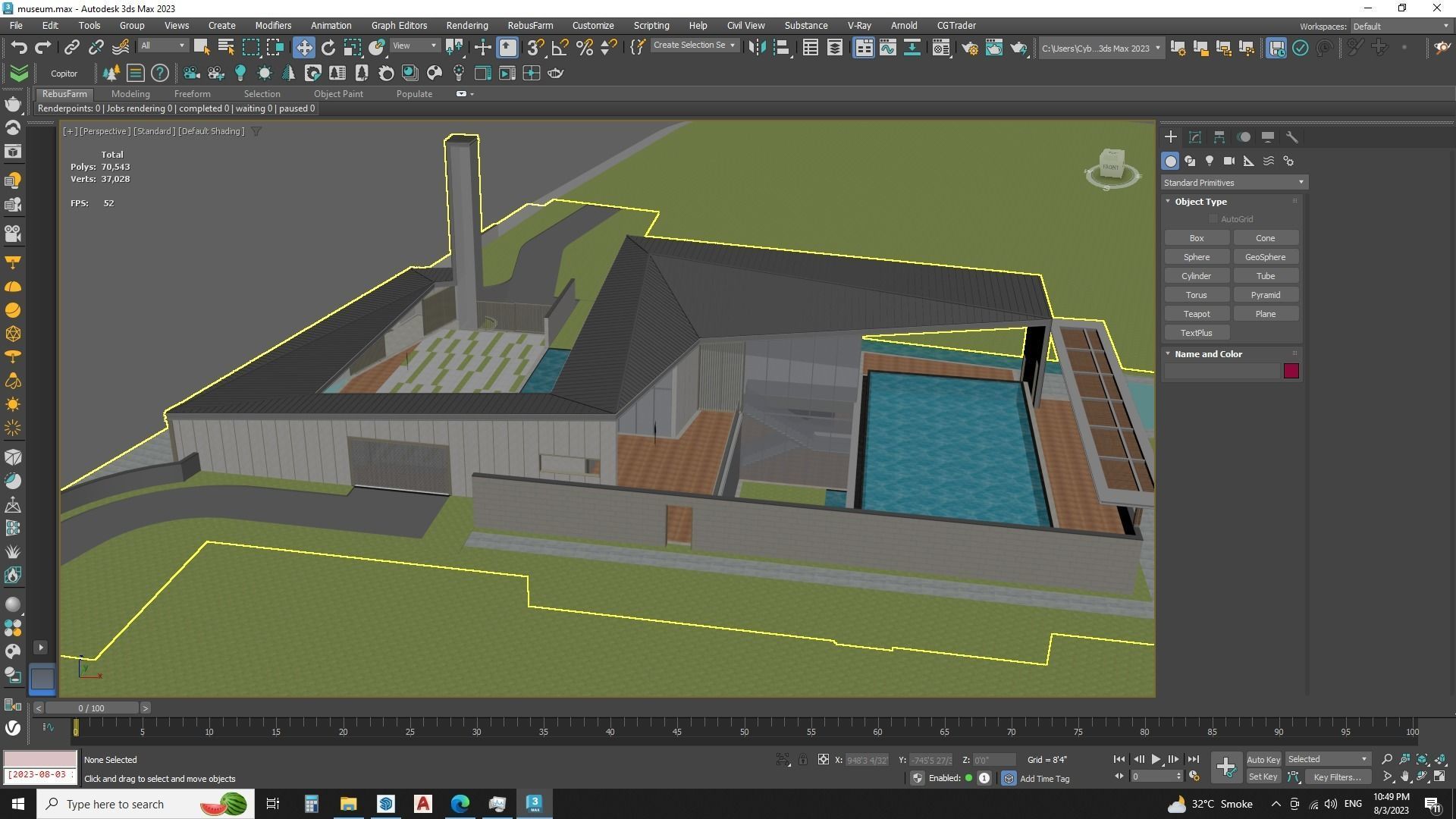The height and width of the screenshot is (819, 1456).
Task: Toggle Window/Crossing selection mode
Action: coord(275,47)
